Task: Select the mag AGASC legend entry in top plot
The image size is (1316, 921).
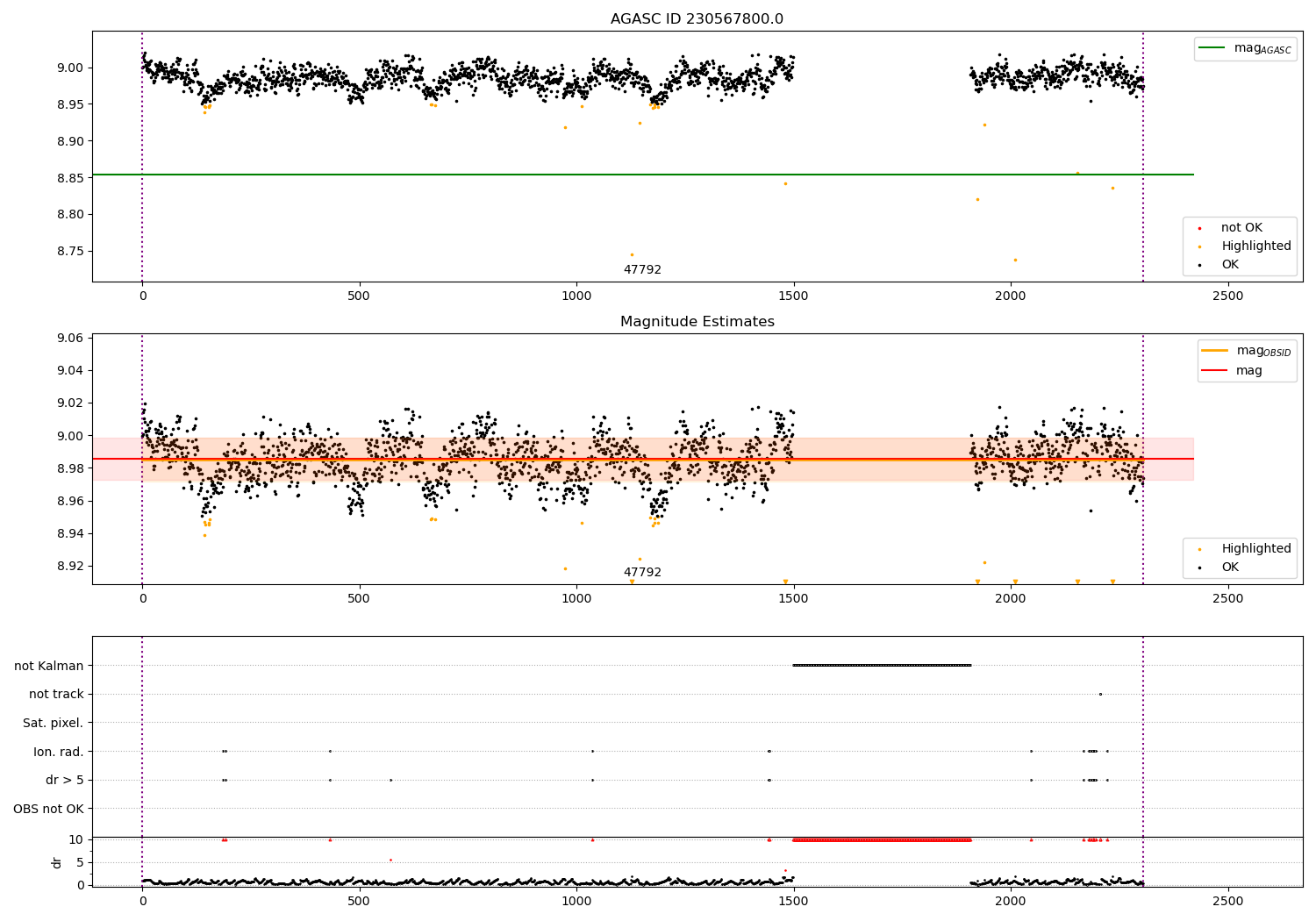Action: click(x=1245, y=48)
